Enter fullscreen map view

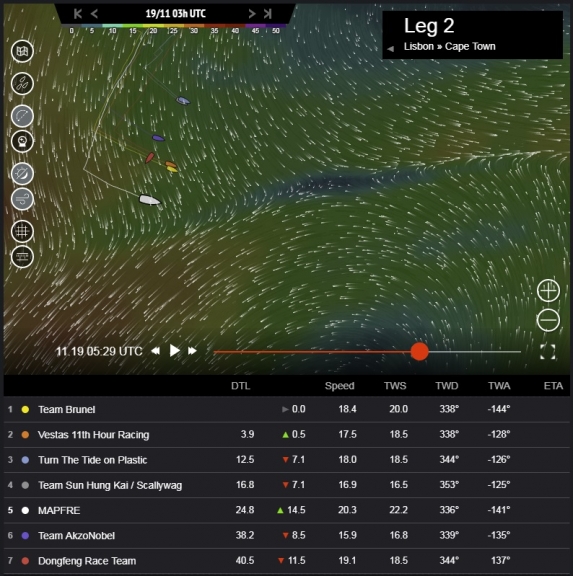[x=548, y=352]
